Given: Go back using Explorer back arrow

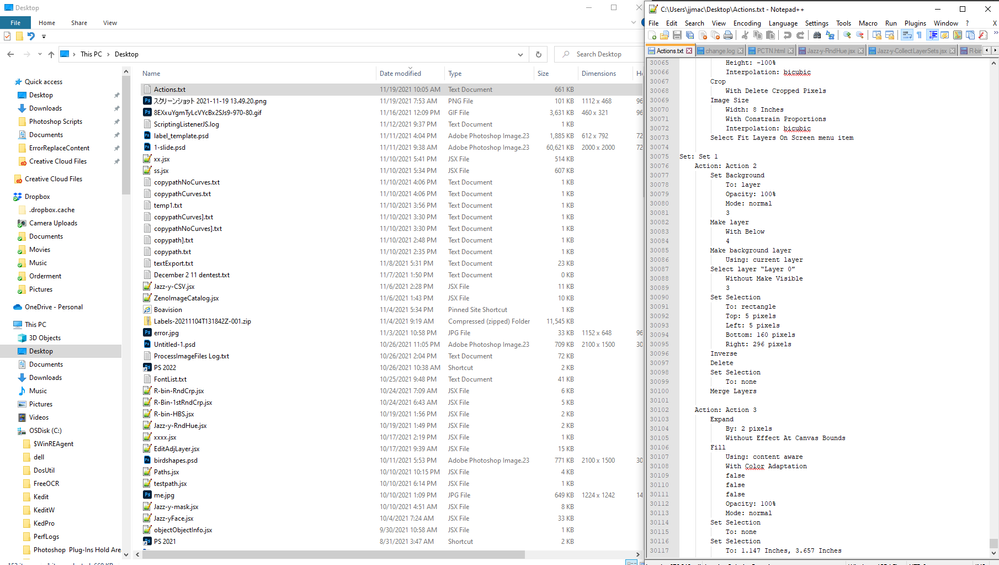Looking at the screenshot, I should tap(10, 54).
